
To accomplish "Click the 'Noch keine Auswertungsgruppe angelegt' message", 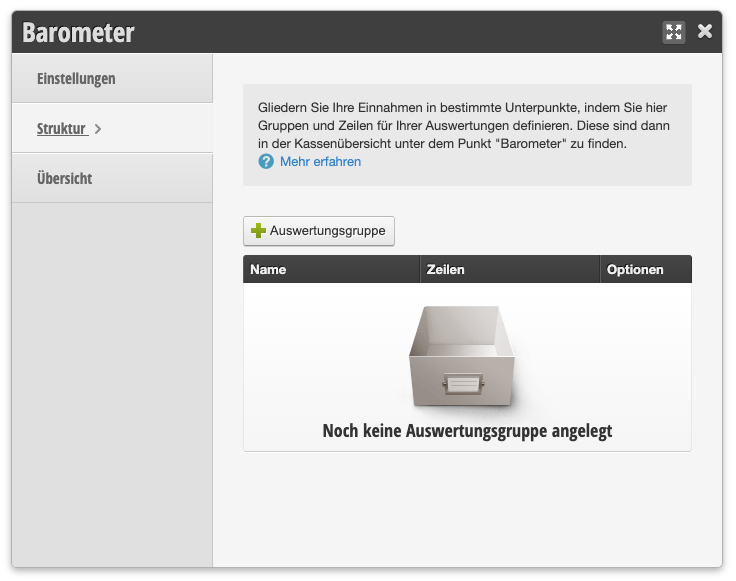I will [467, 431].
